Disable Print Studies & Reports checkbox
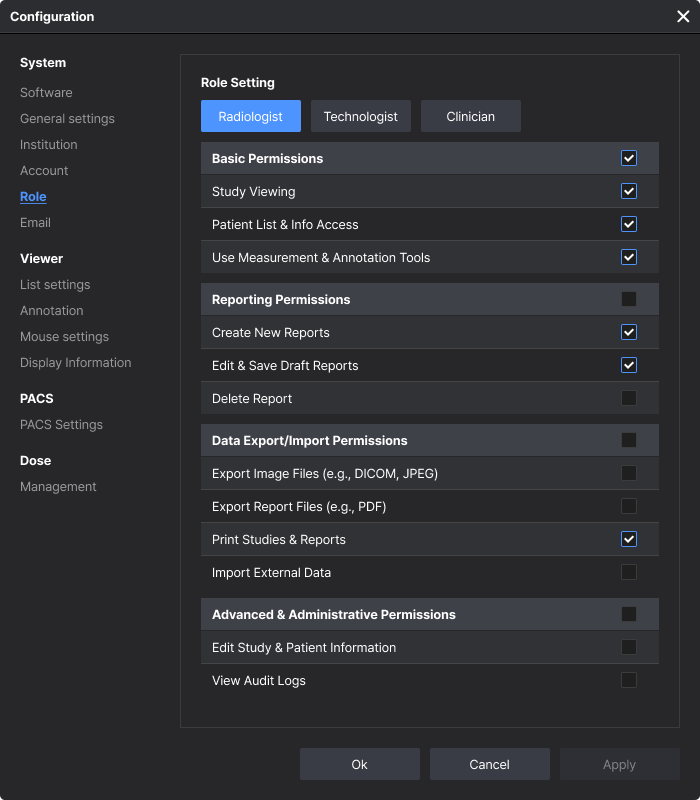The image size is (700, 800). pos(629,539)
